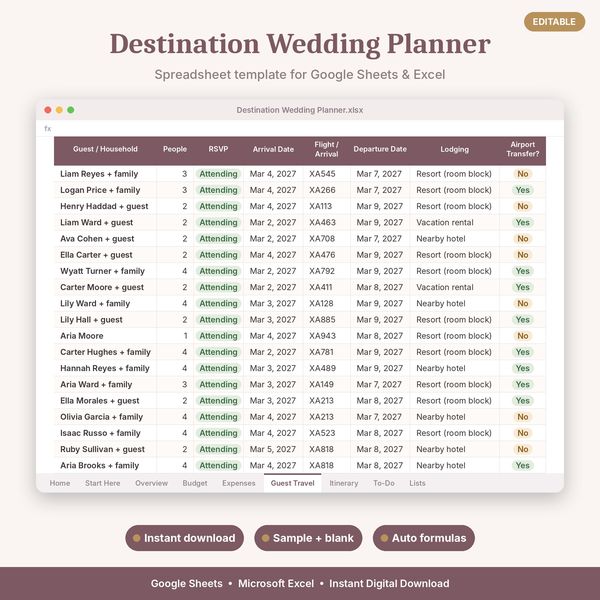
Task: Click the flight number XA943
Action: (x=322, y=336)
